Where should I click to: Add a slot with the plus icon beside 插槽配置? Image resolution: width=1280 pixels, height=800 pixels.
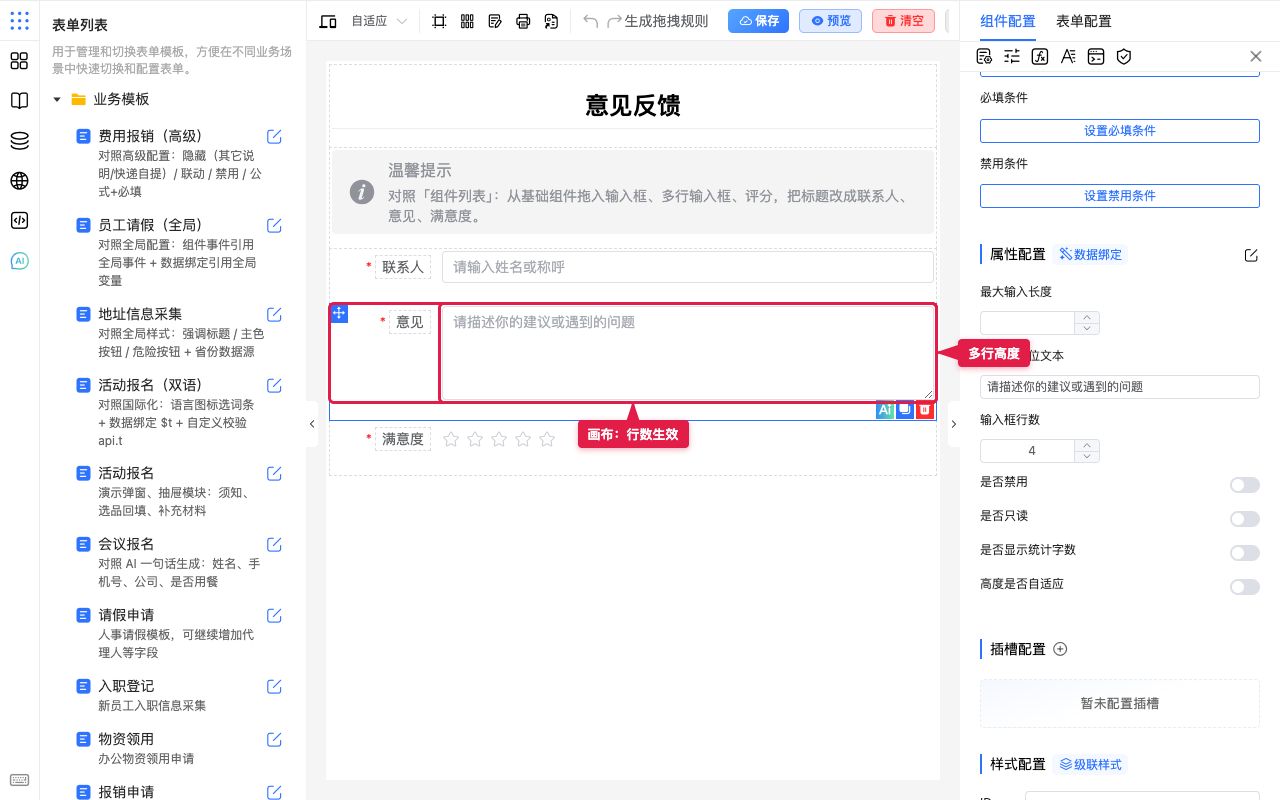1061,649
